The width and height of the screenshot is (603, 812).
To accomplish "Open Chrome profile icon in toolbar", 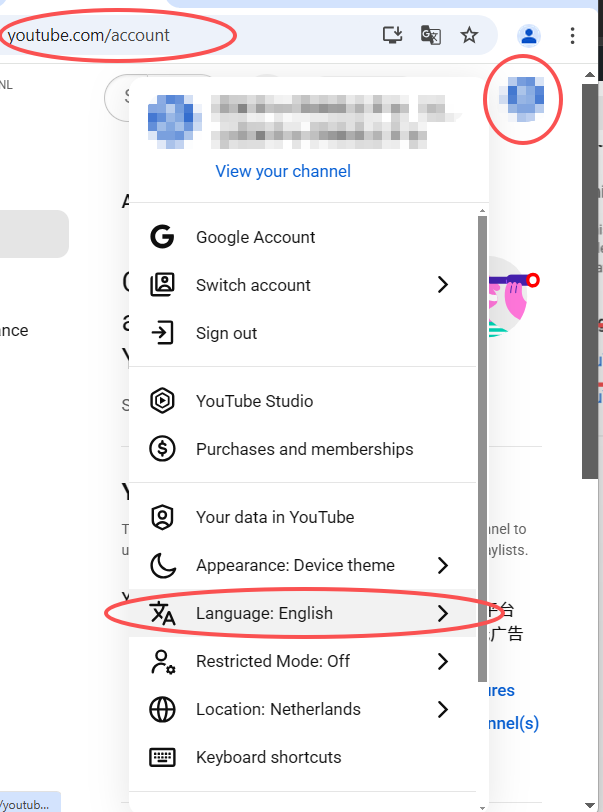I will click(528, 36).
